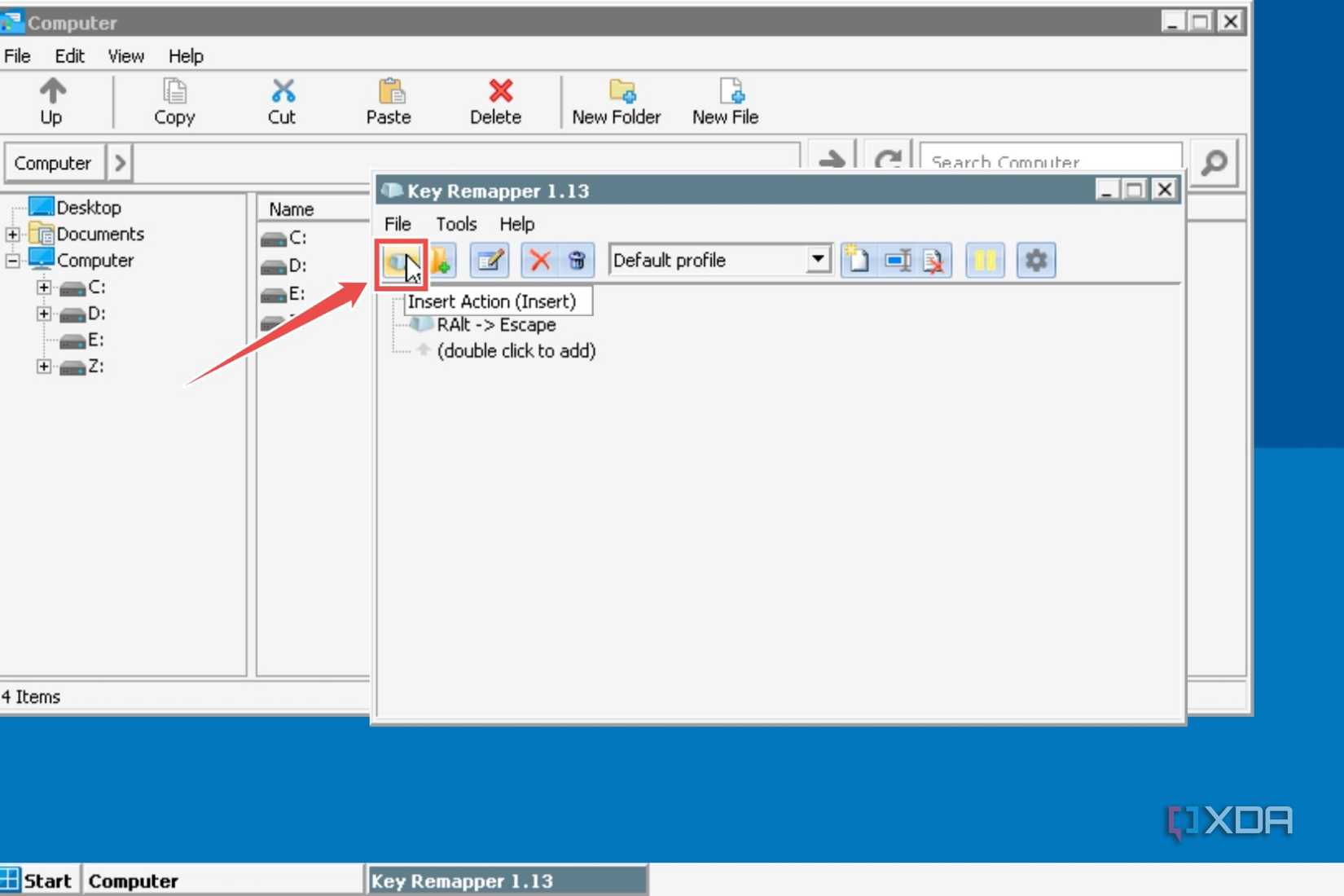Select the RAlt -> Escape mapping
This screenshot has width=1344, height=896.
click(496, 324)
